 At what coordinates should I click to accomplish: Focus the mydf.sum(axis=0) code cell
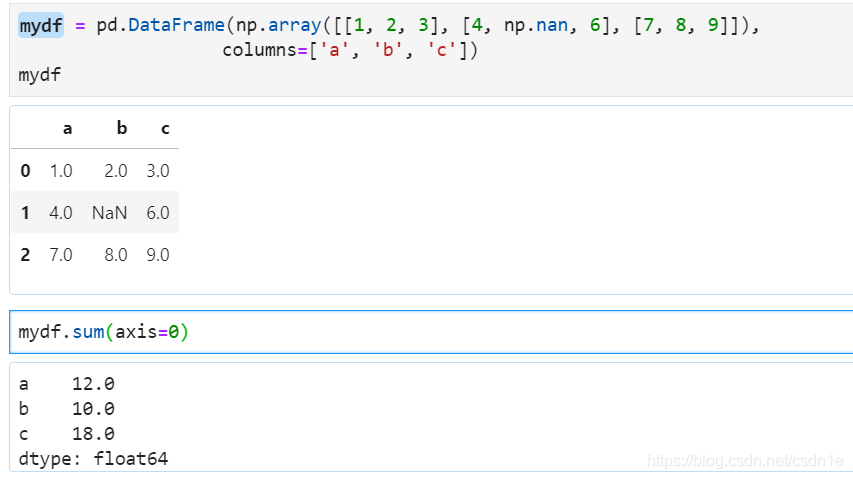click(431, 332)
